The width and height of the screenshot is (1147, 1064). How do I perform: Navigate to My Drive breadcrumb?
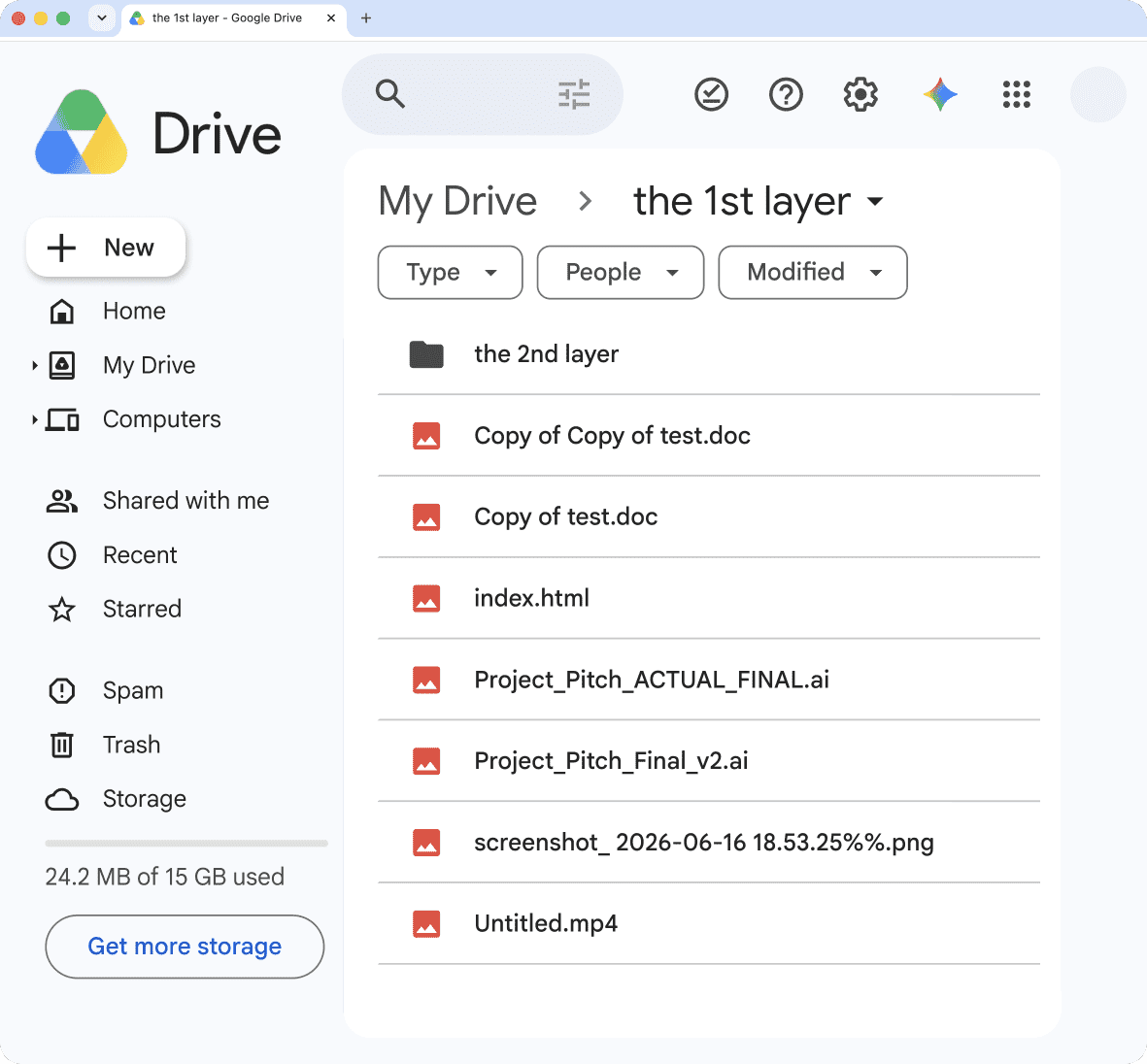tap(457, 201)
